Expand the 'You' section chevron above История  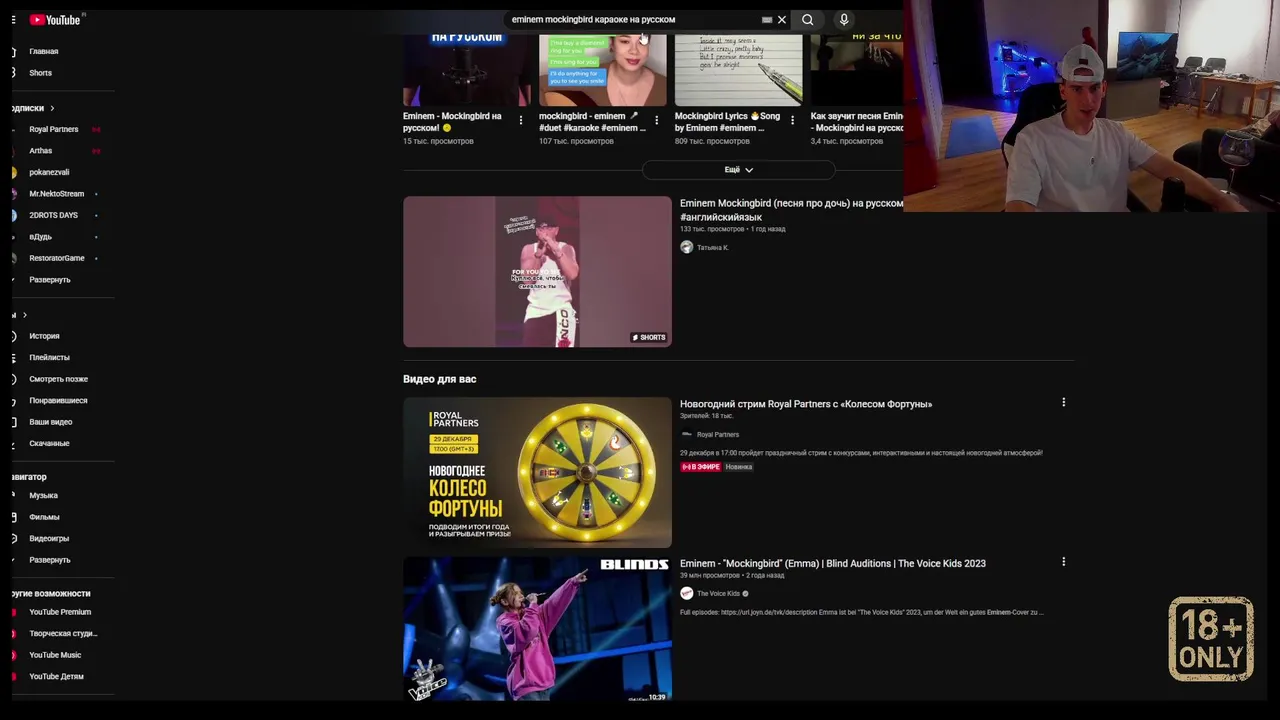pyautogui.click(x=24, y=315)
